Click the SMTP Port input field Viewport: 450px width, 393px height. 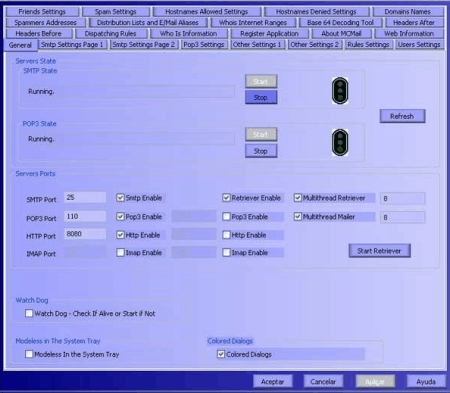pyautogui.click(x=85, y=197)
